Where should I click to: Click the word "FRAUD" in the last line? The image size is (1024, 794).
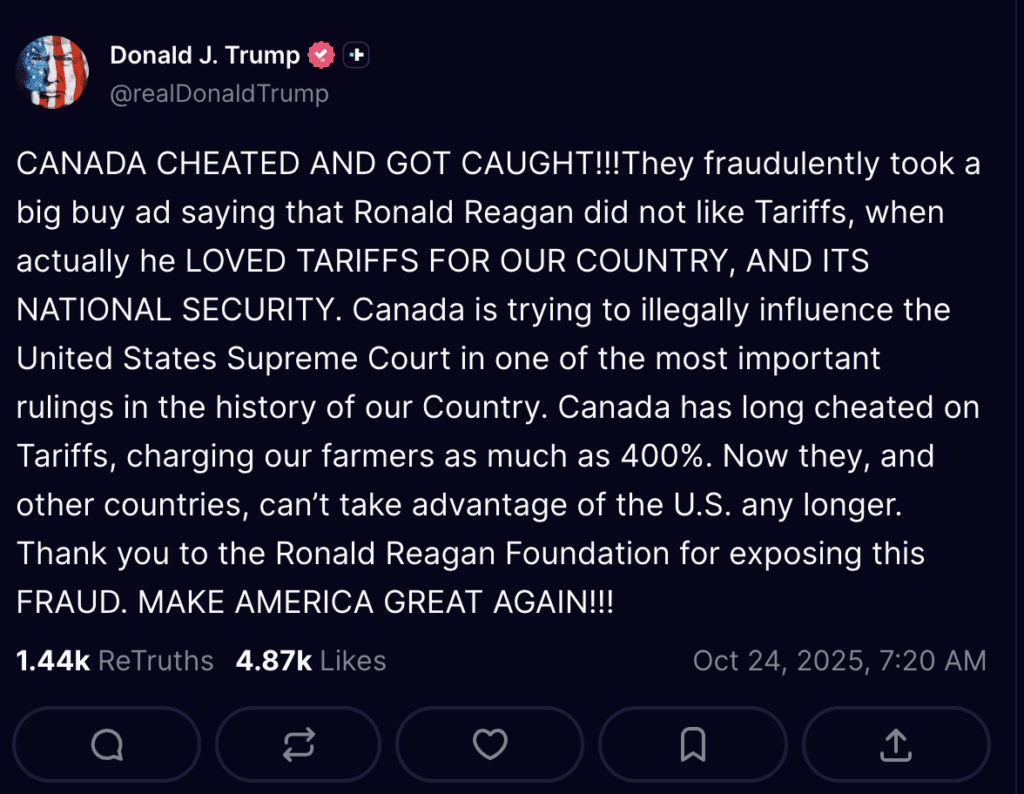pyautogui.click(x=67, y=603)
